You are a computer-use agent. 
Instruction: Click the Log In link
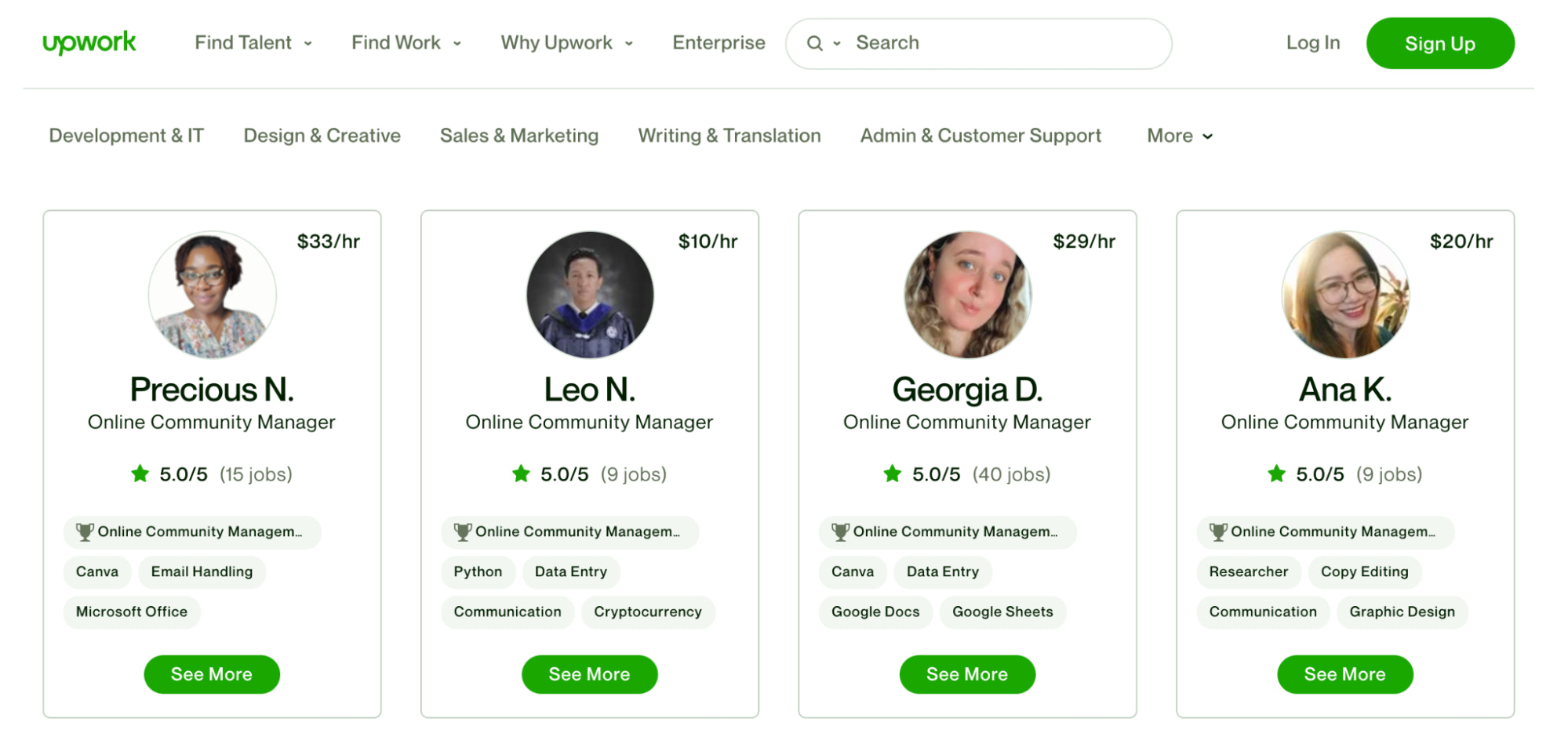tap(1312, 43)
